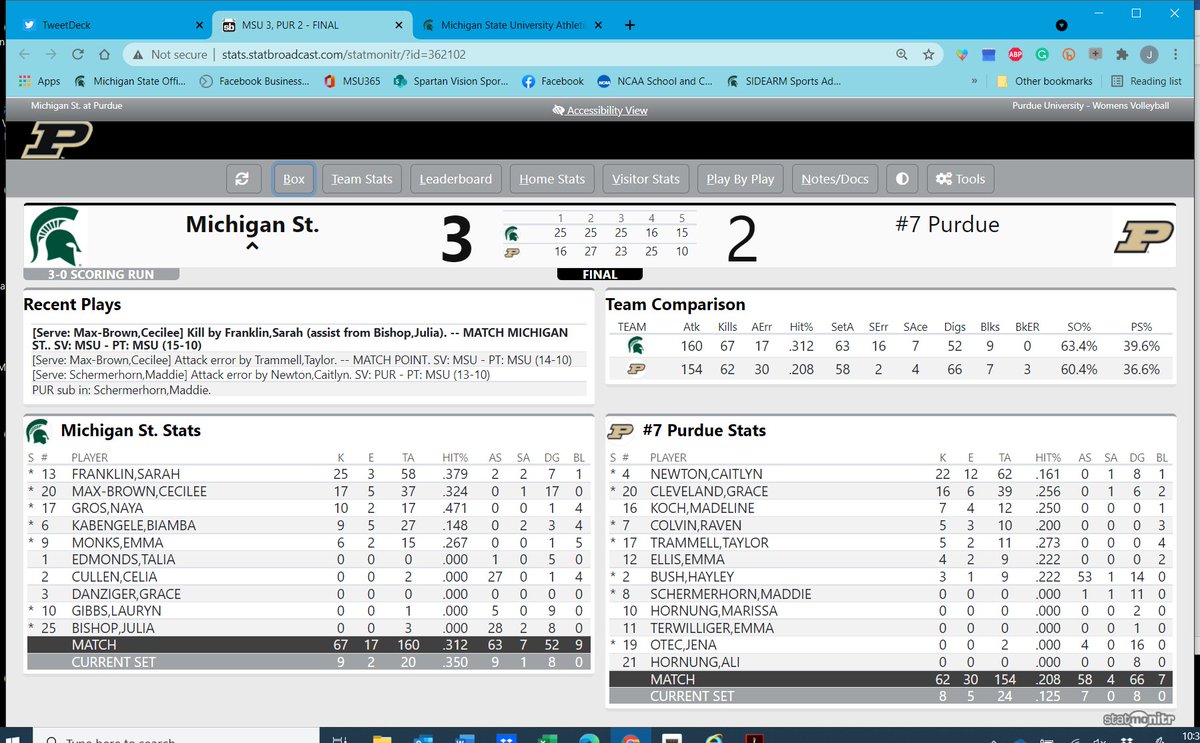Expand the caret under Michigan St.
The width and height of the screenshot is (1200, 743).
click(x=252, y=248)
